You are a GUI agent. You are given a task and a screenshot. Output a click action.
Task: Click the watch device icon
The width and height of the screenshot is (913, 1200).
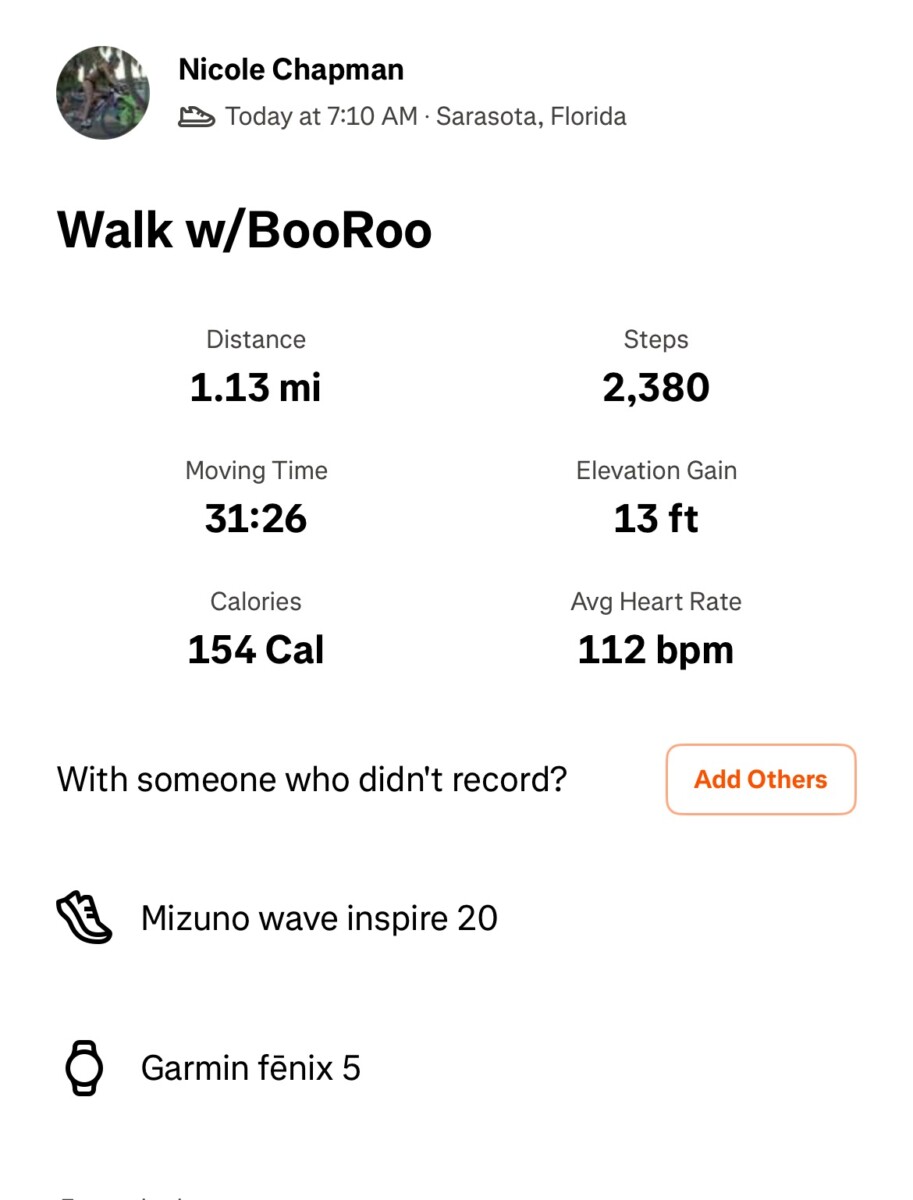click(x=84, y=1068)
